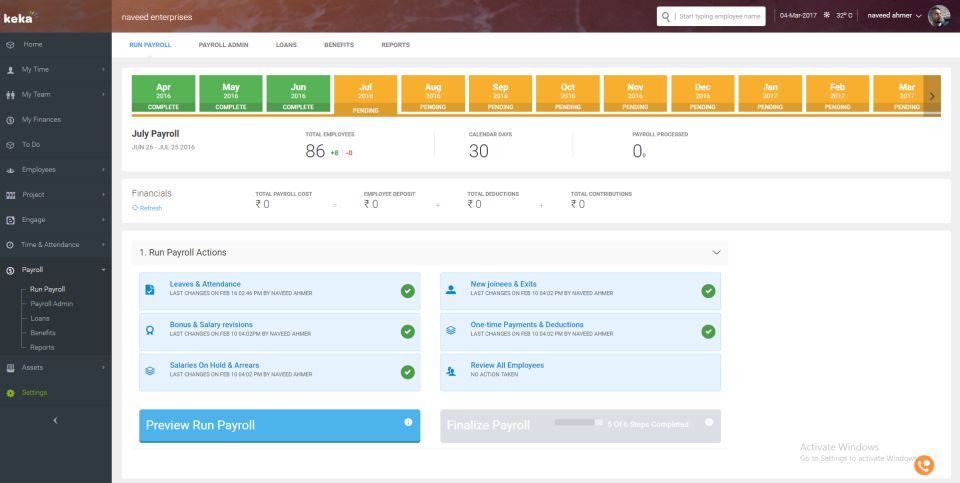Click the Salaries On Hold & Arrears checkmark
The image size is (960, 483).
click(407, 371)
